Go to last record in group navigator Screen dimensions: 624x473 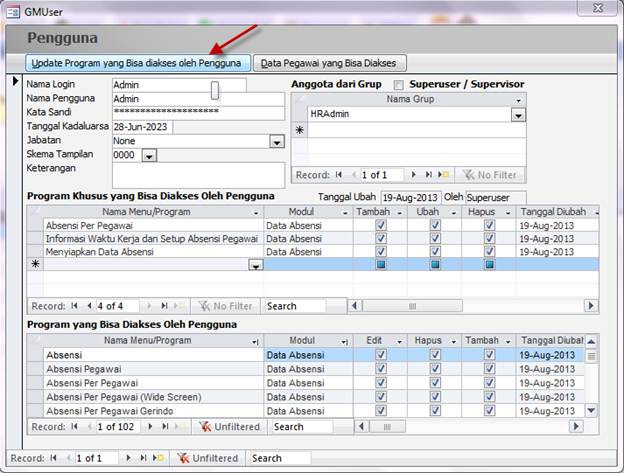[428, 175]
